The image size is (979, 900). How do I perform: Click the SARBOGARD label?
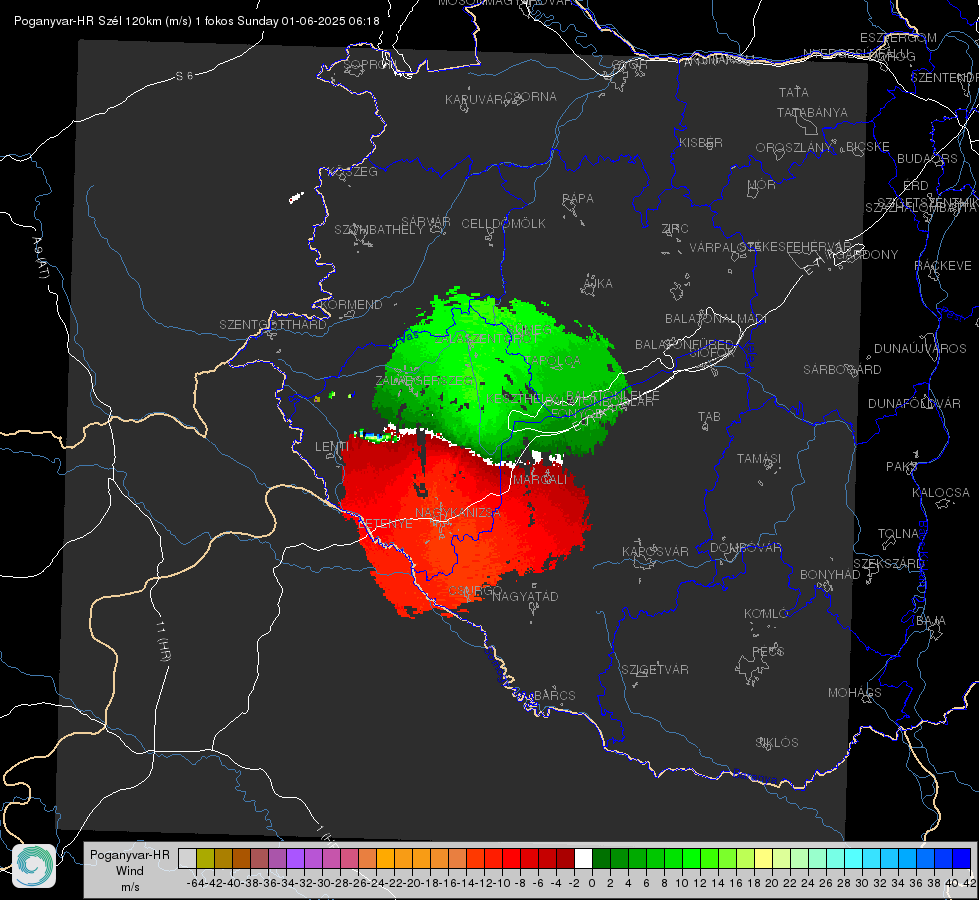pyautogui.click(x=842, y=370)
